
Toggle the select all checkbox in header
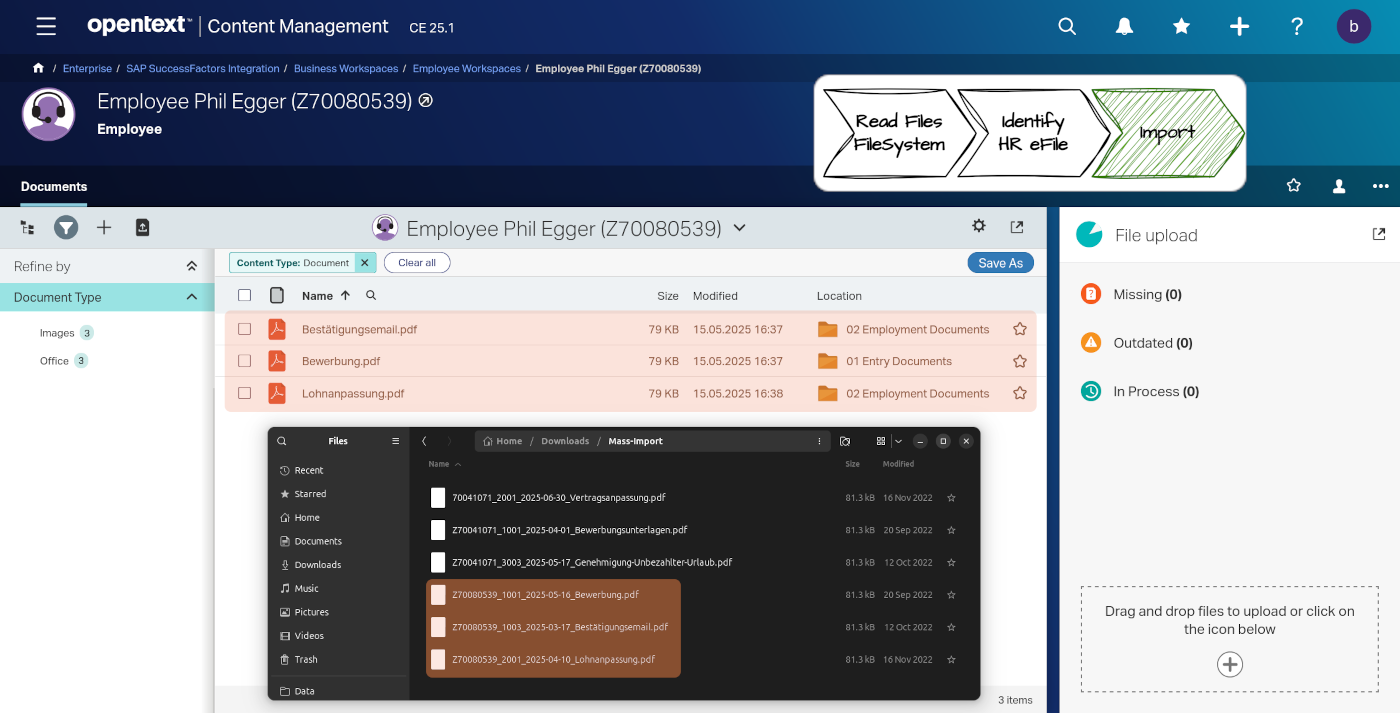(x=245, y=295)
